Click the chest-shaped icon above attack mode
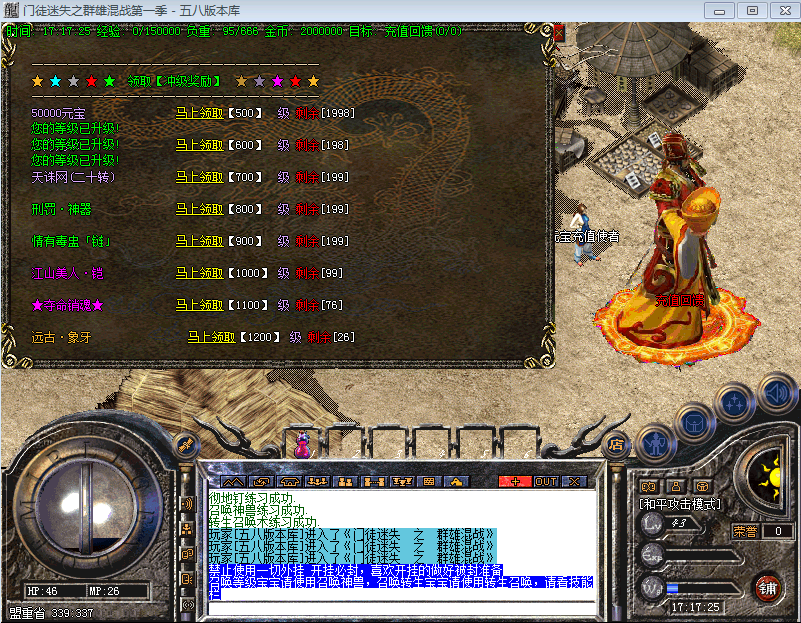This screenshot has width=801, height=623. (703, 486)
